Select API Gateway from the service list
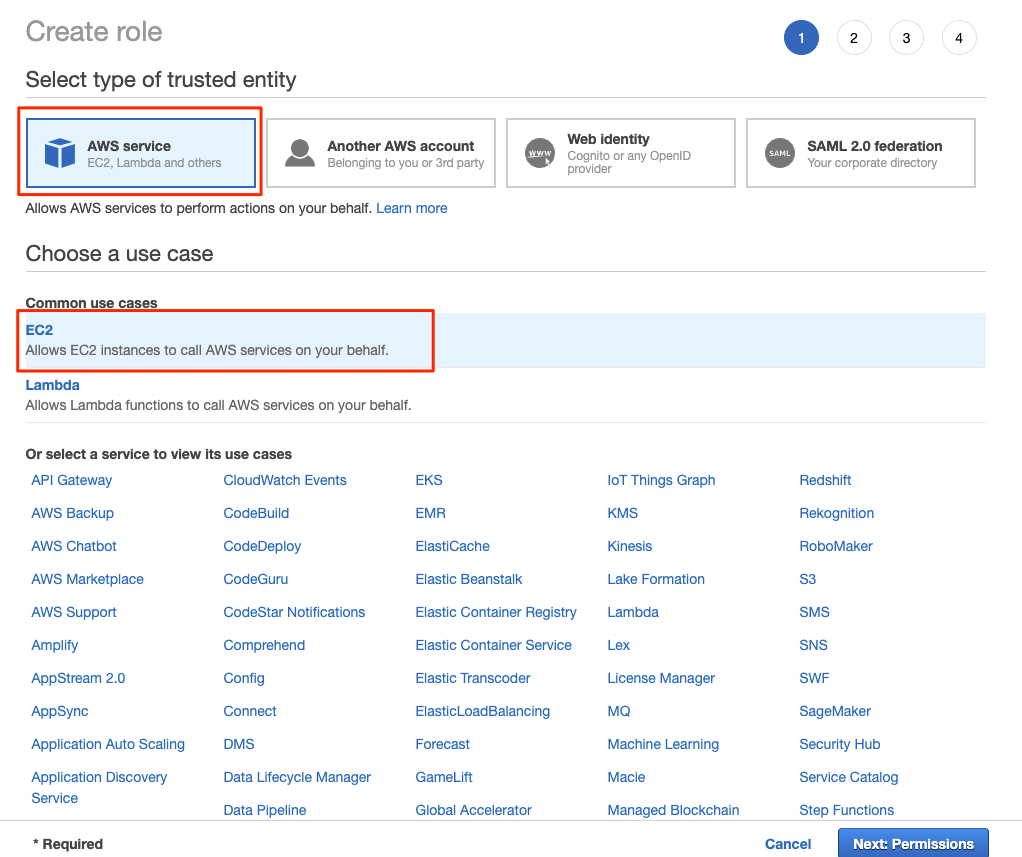1022x857 pixels. (72, 480)
